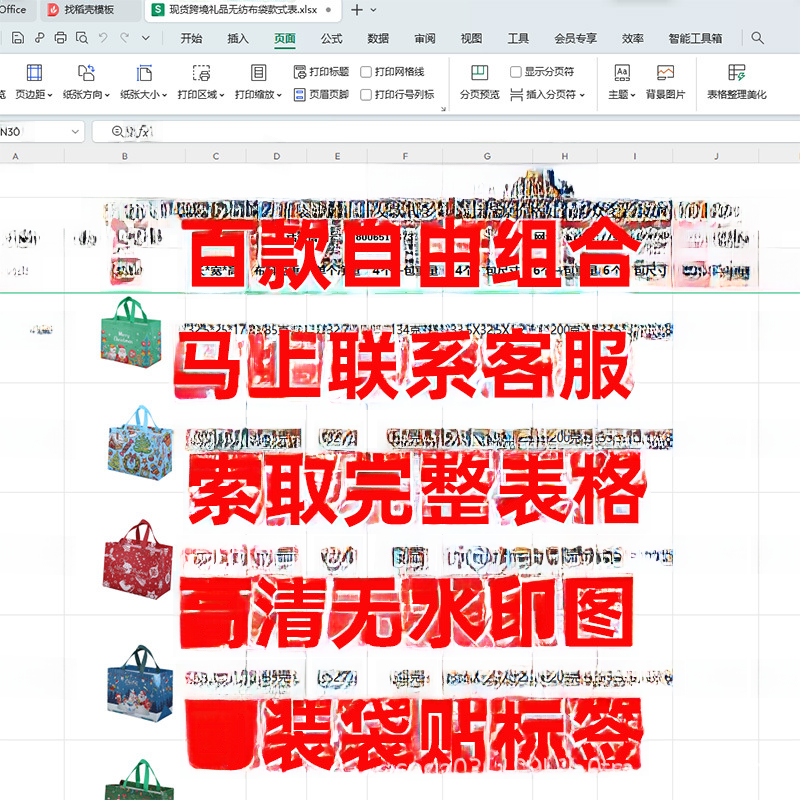
Task: Open 背景图片 background picture tool
Action: tap(665, 74)
